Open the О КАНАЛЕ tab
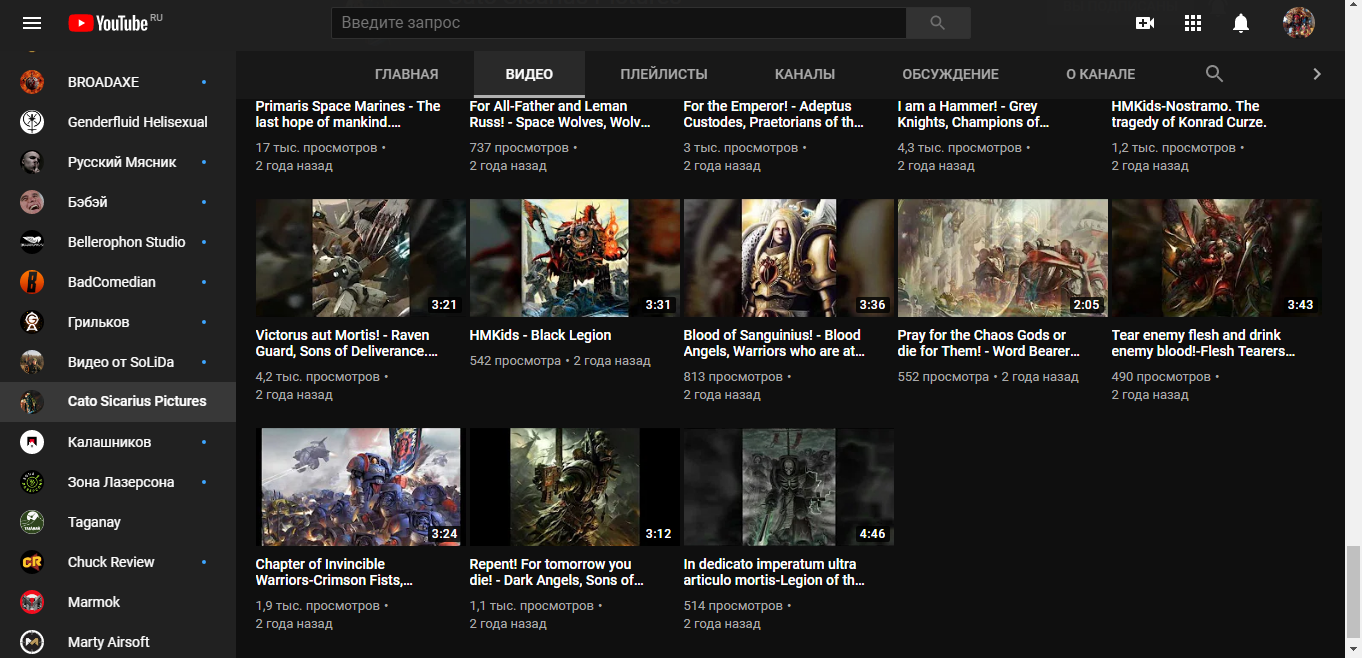This screenshot has height=658, width=1362. [1100, 74]
